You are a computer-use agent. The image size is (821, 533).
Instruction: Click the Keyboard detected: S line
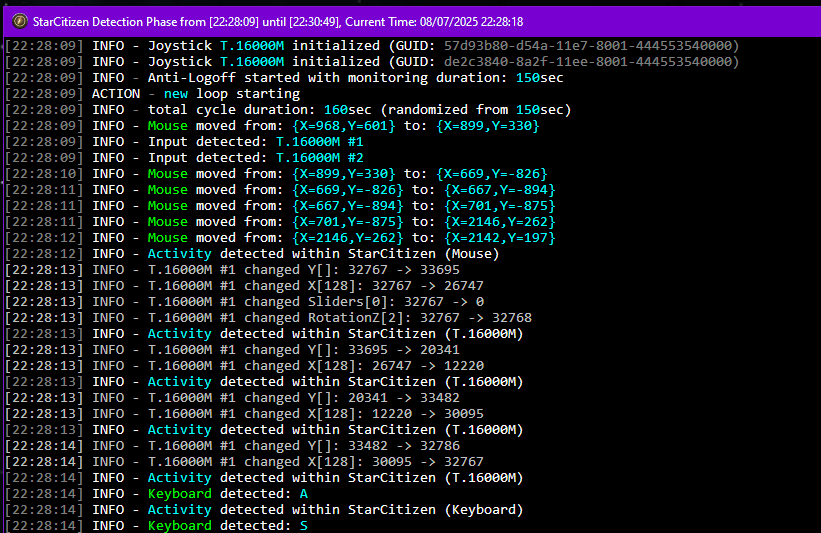157,526
